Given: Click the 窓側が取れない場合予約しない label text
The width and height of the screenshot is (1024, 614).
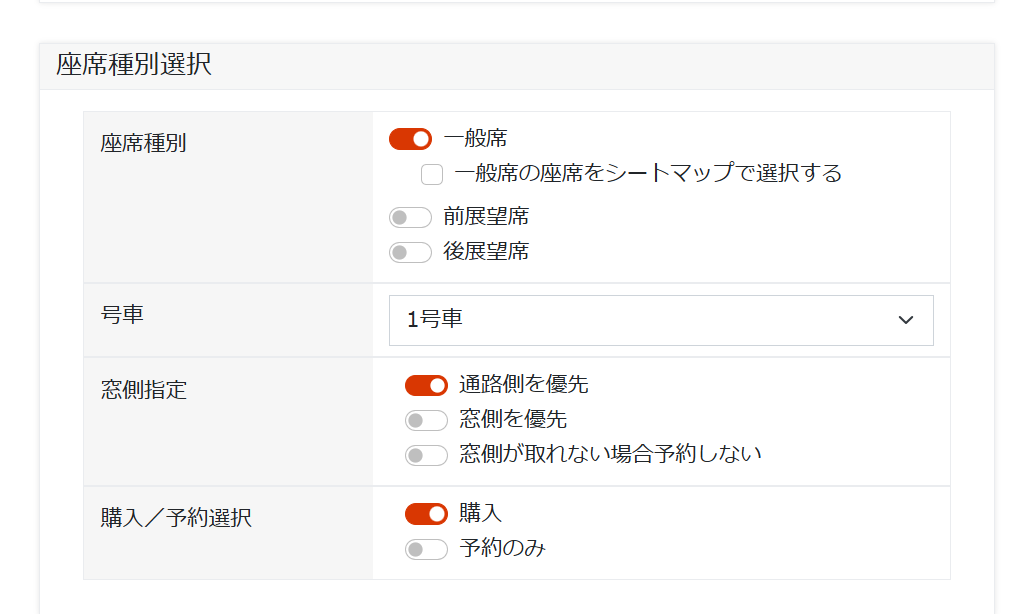Looking at the screenshot, I should click(610, 454).
